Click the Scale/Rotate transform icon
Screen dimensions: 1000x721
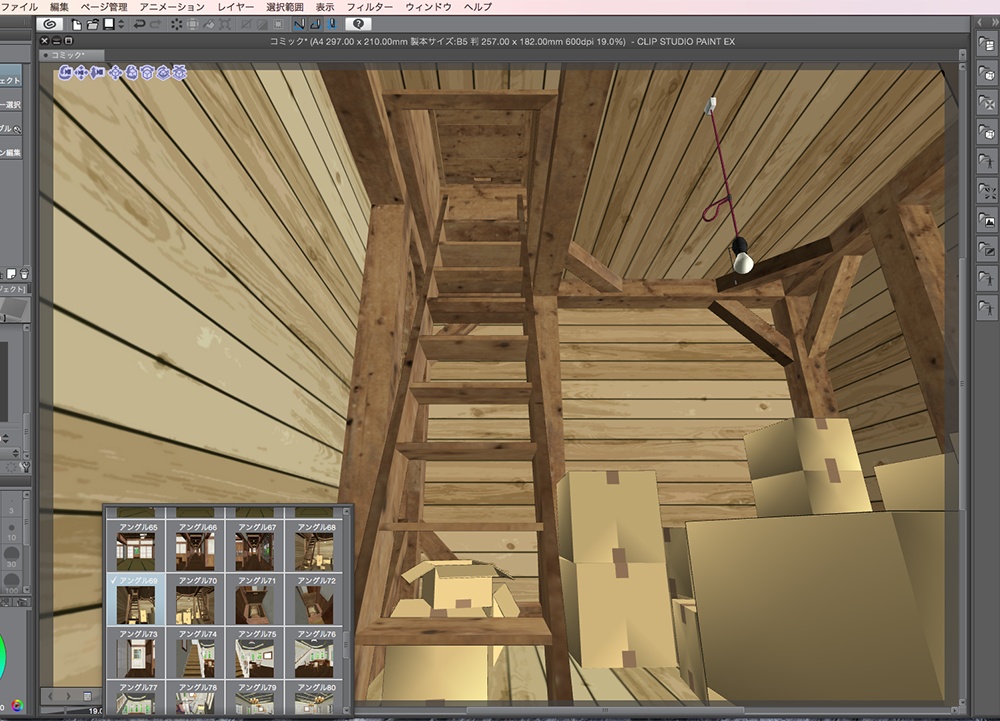point(224,24)
